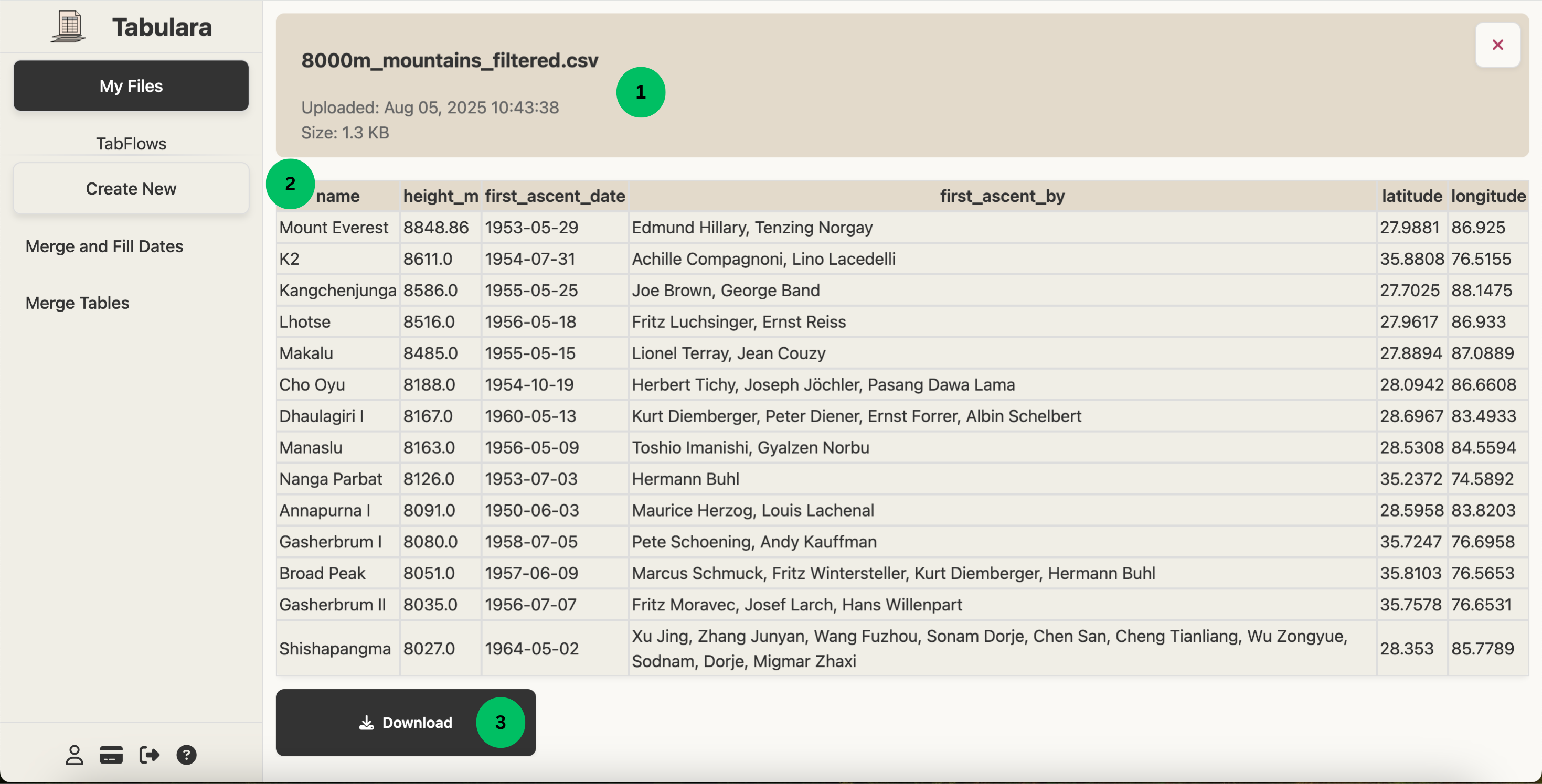
Task: Click the Create New button
Action: [131, 188]
